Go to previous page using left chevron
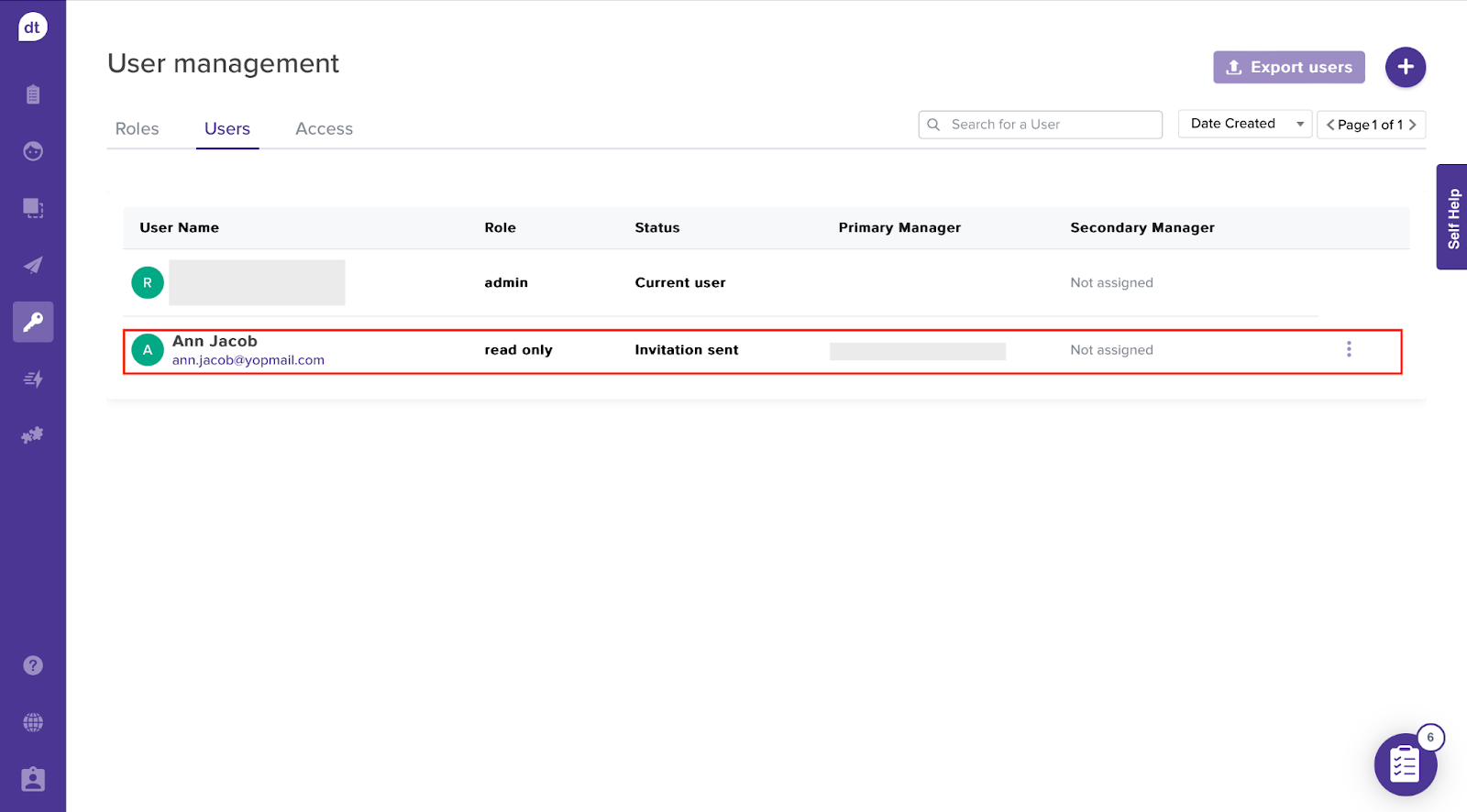The height and width of the screenshot is (812, 1467). click(1330, 125)
